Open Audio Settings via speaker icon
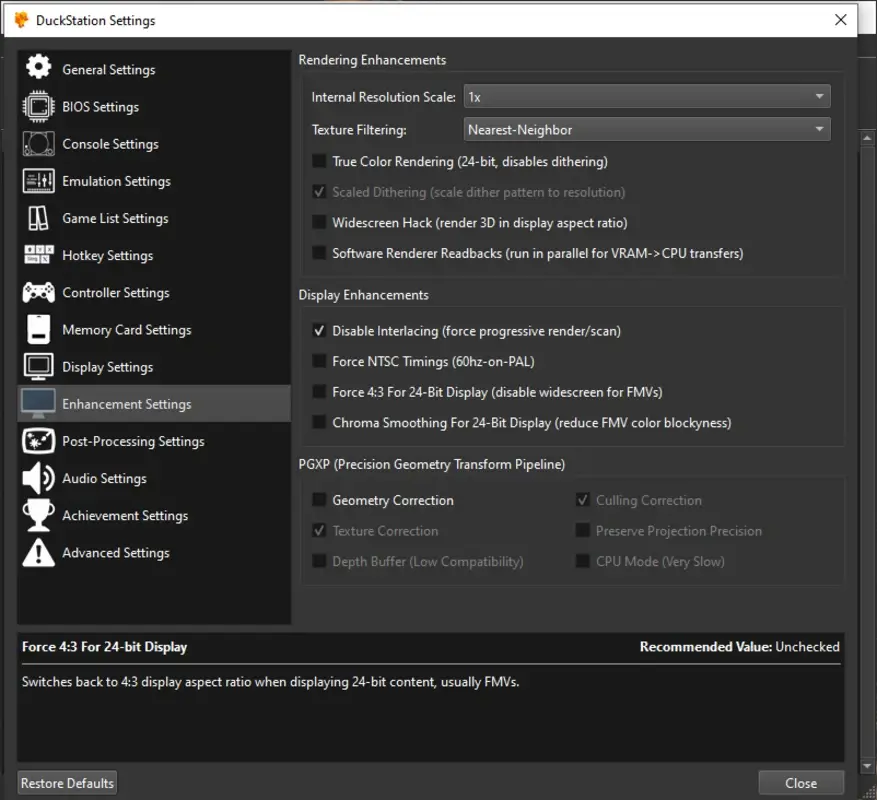The width and height of the screenshot is (877, 800). [38, 478]
